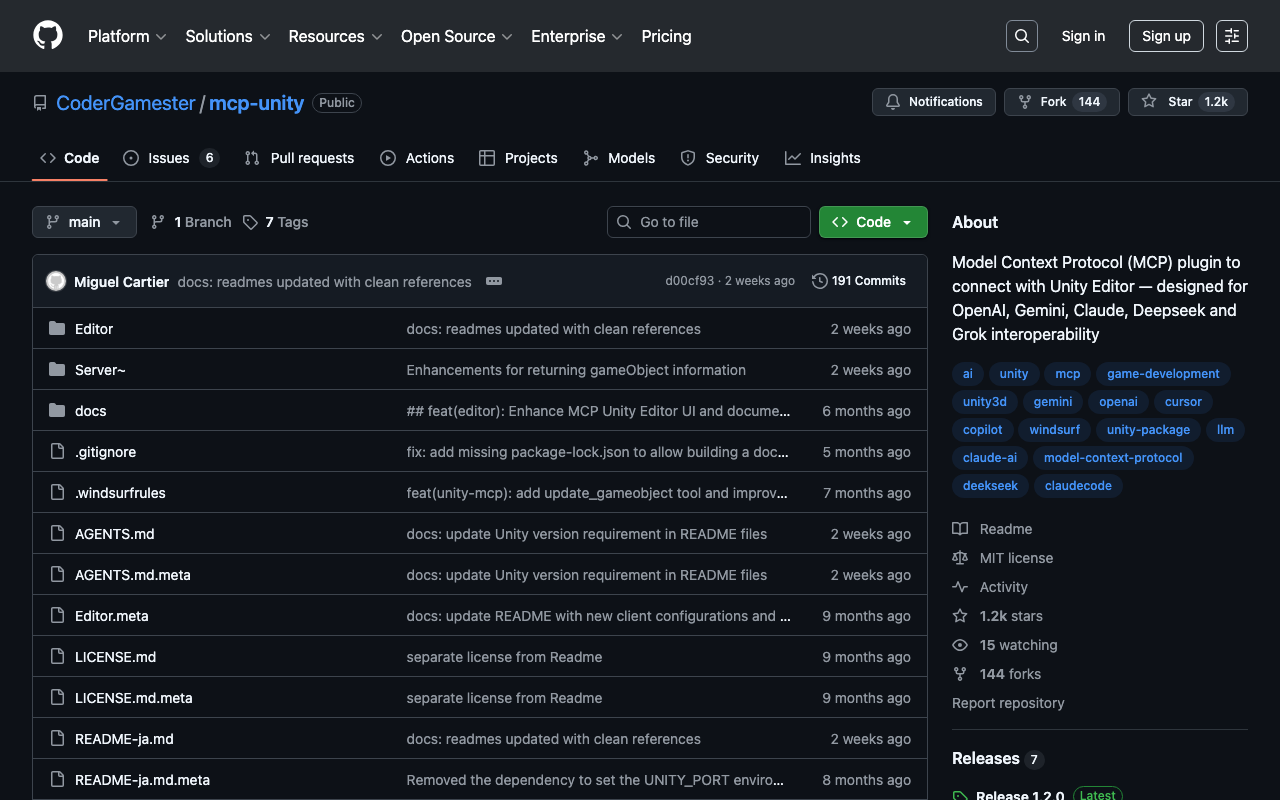
Task: Open the 7 Tags link
Action: coord(276,222)
